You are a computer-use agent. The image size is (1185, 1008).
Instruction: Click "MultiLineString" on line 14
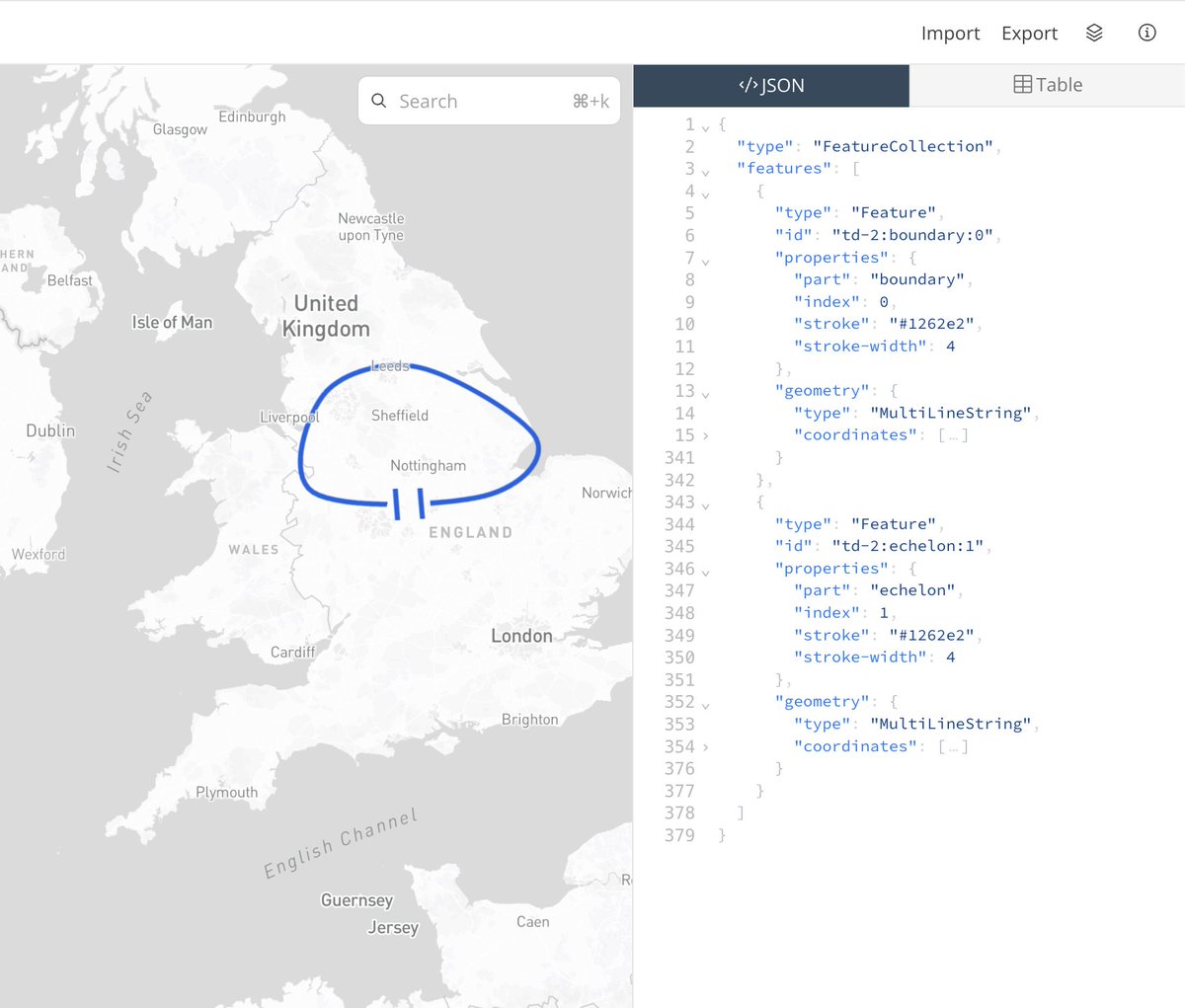point(950,413)
